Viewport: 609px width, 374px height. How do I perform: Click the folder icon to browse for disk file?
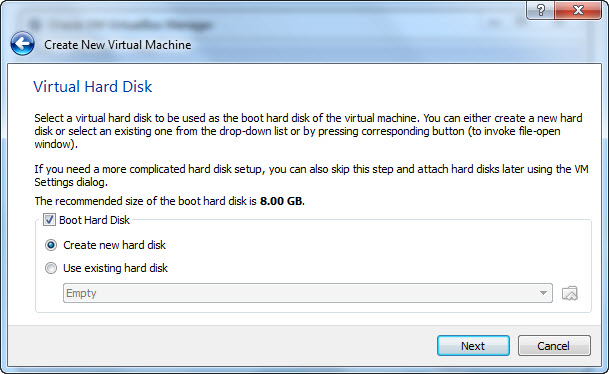pos(570,293)
